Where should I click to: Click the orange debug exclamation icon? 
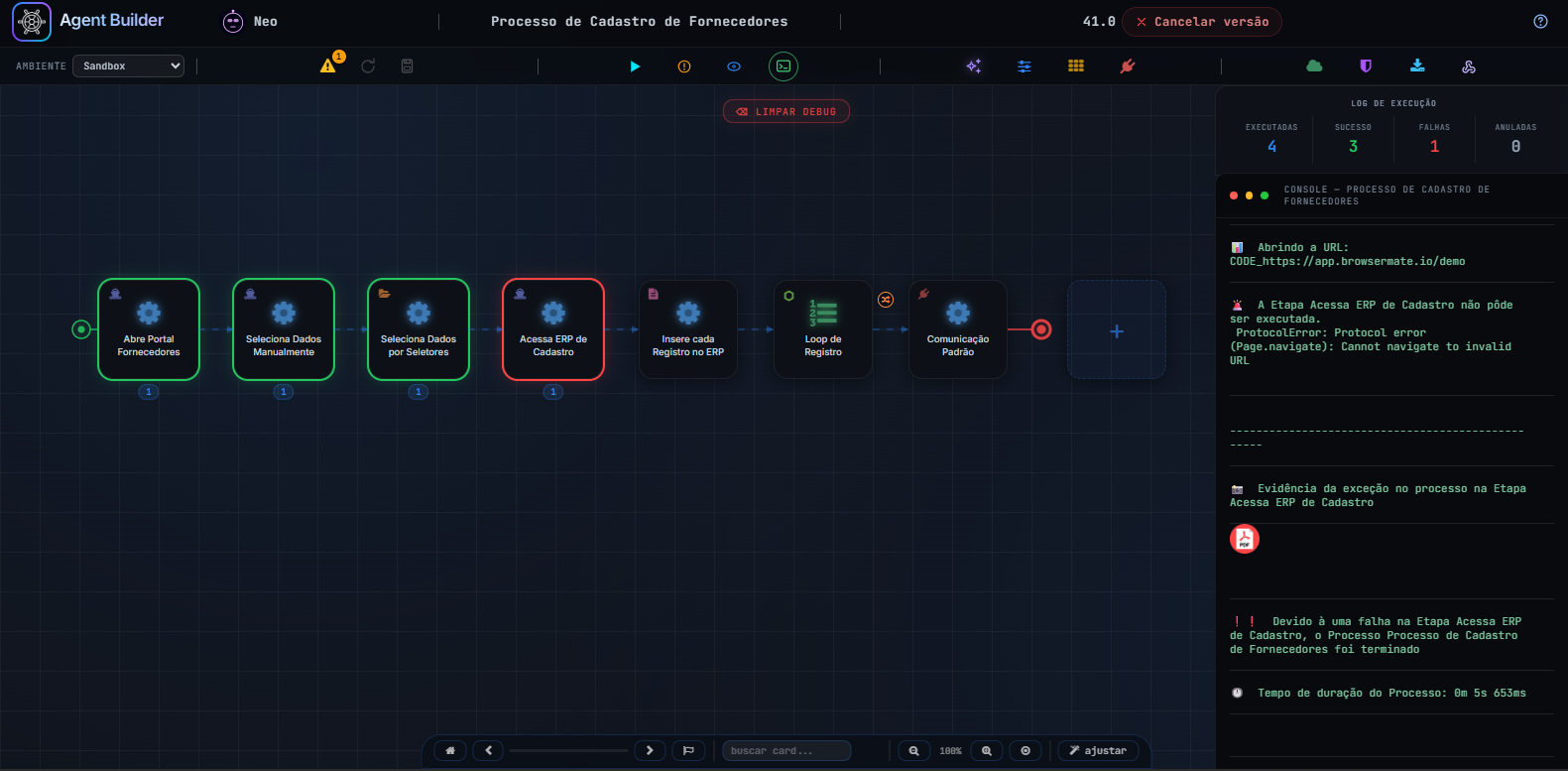(x=684, y=66)
